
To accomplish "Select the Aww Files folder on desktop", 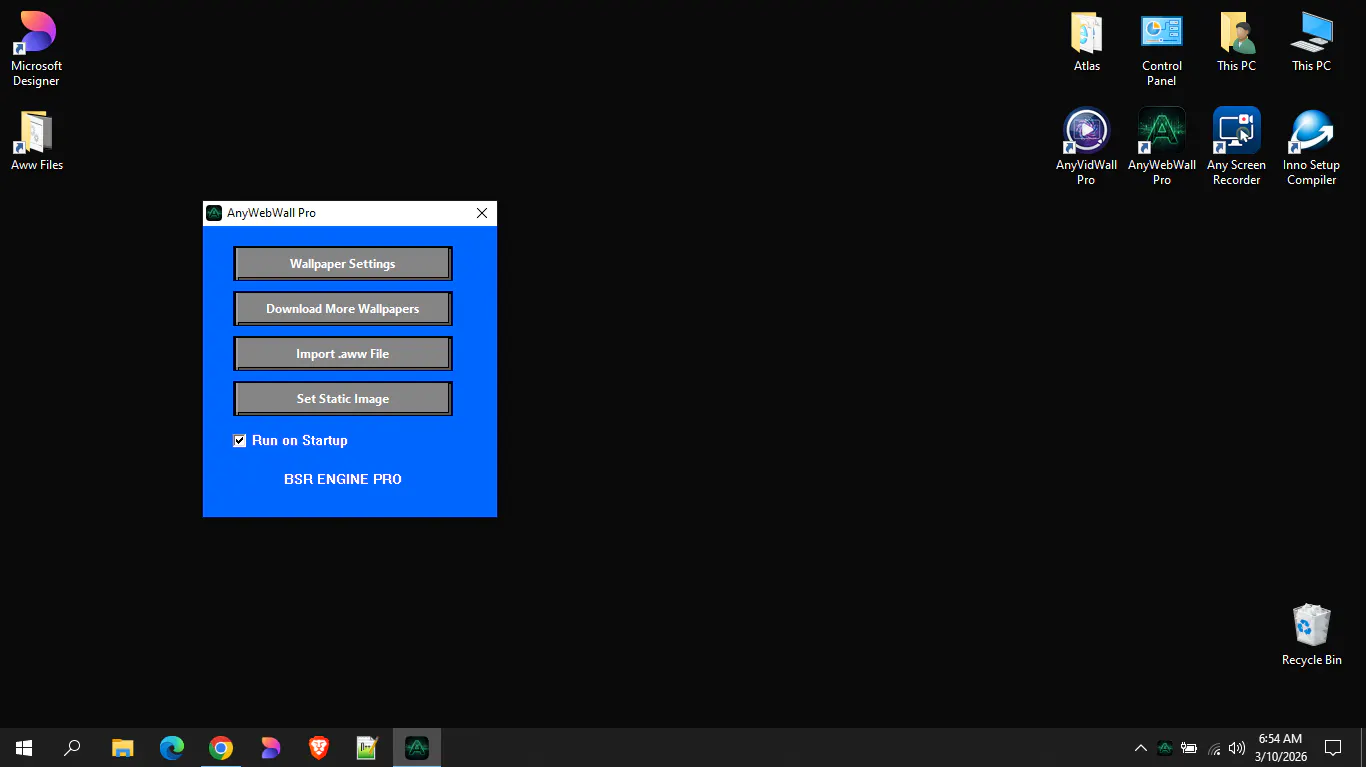I will tap(37, 141).
